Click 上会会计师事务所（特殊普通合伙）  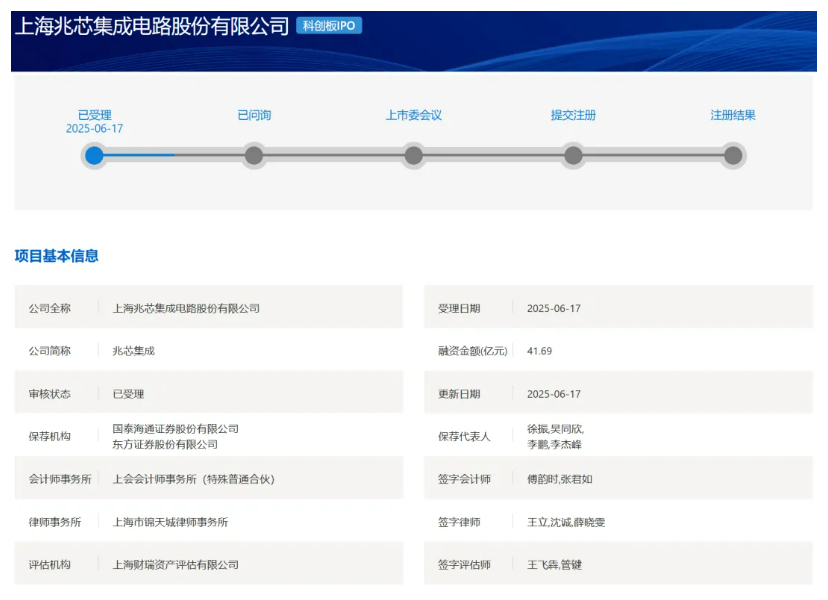194,479
